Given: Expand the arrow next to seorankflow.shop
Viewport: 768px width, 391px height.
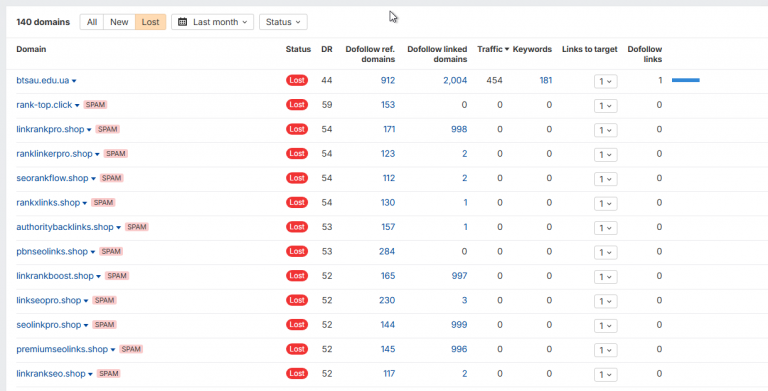Looking at the screenshot, I should coord(93,179).
